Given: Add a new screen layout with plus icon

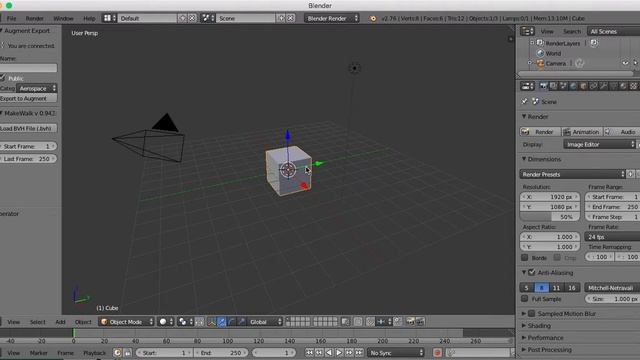Looking at the screenshot, I should pos(182,18).
